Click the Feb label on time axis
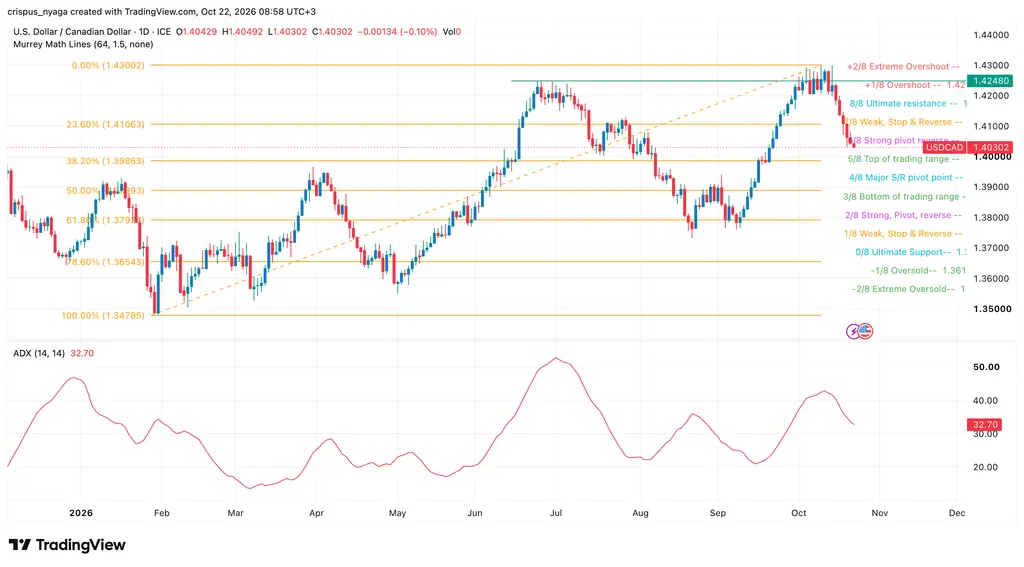 pos(162,513)
